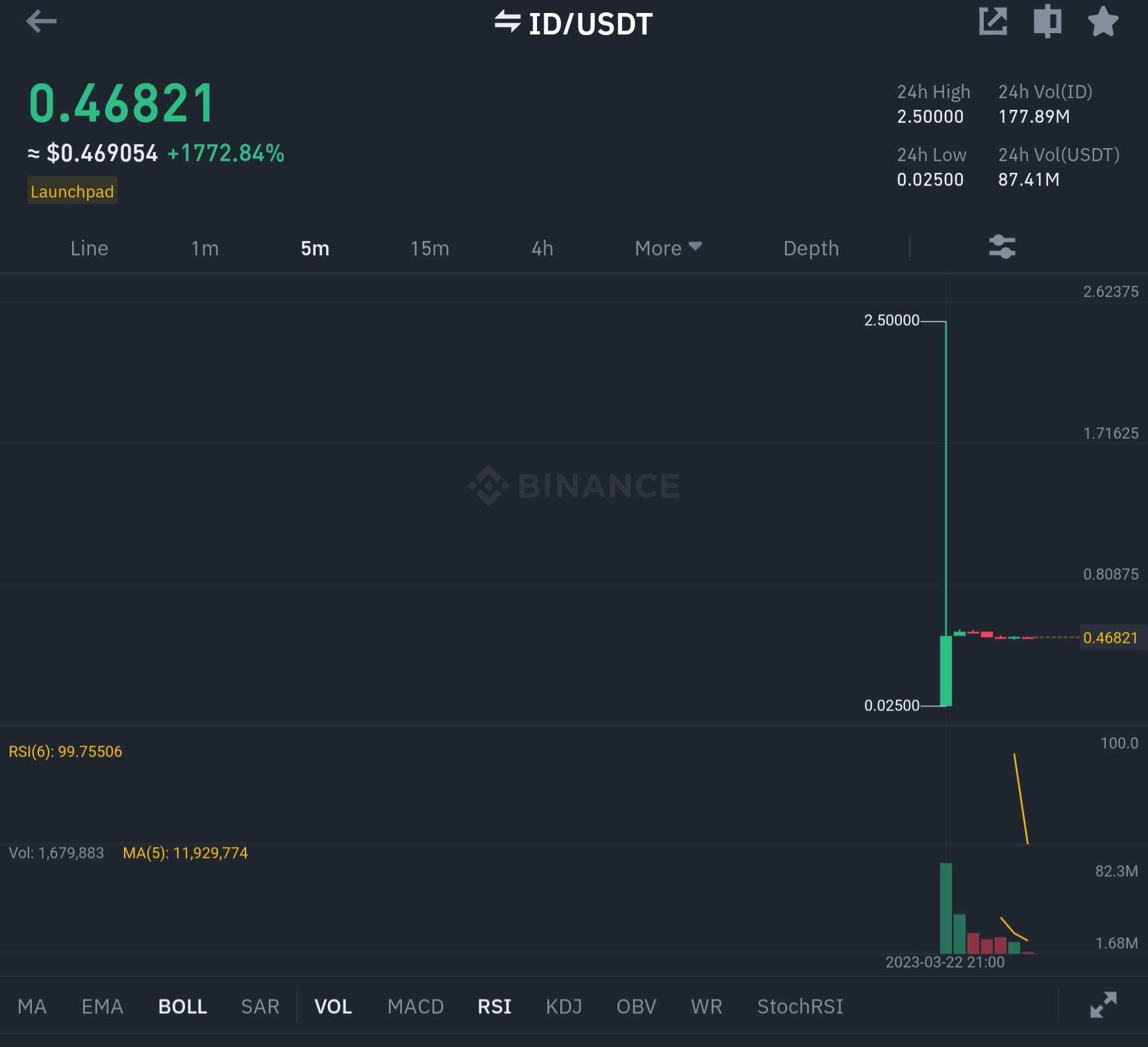Image resolution: width=1148 pixels, height=1047 pixels.
Task: Toggle the VOL sub-indicator off
Action: (333, 1006)
